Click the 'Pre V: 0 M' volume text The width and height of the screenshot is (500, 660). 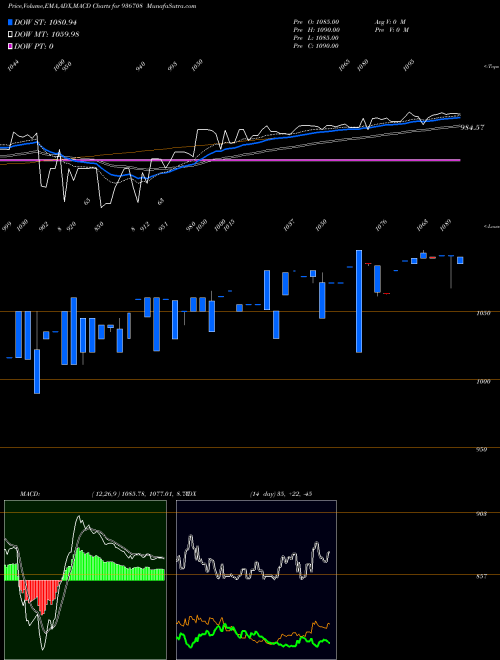coord(391,30)
